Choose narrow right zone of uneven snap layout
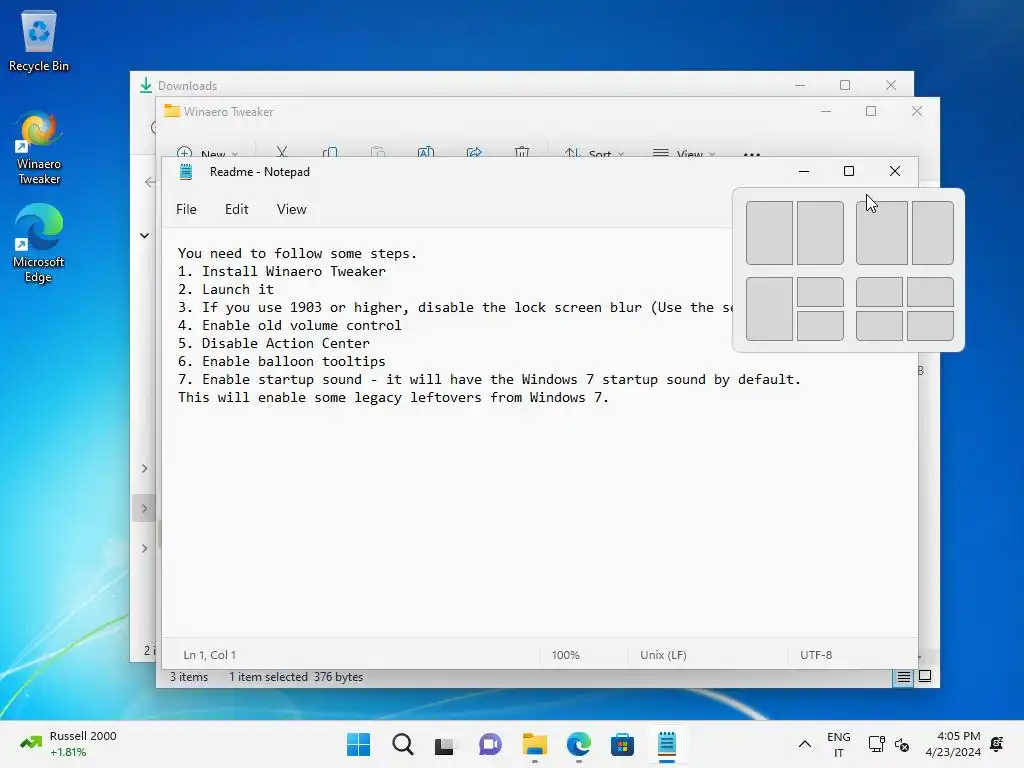This screenshot has height=768, width=1024. [933, 233]
